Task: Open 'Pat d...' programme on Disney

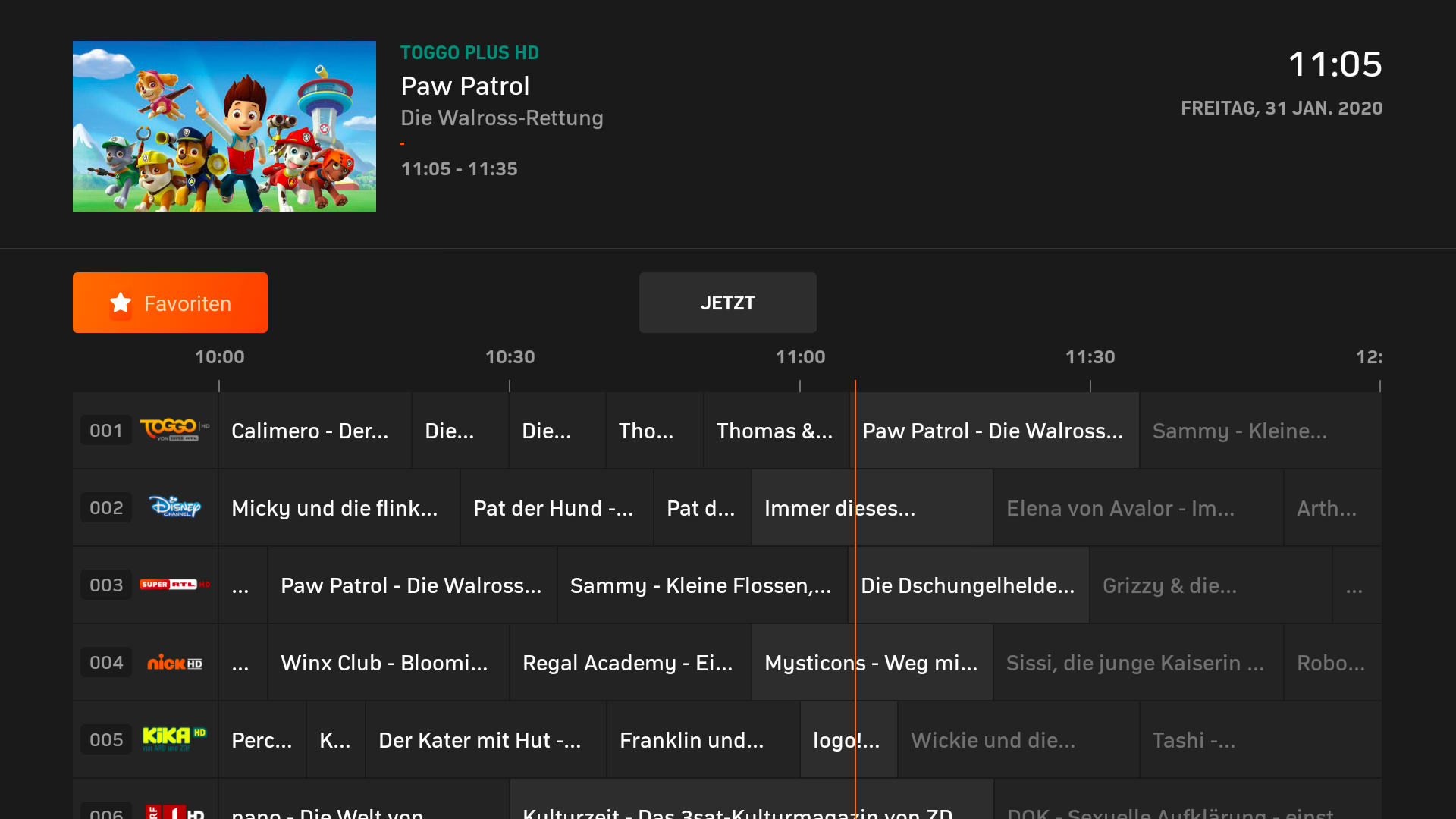Action: tap(702, 508)
